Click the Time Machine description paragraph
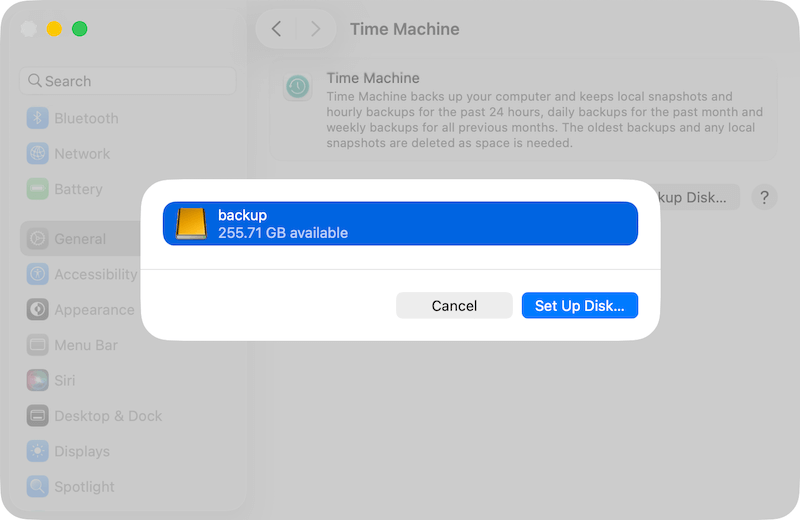This screenshot has height=520, width=800. (x=544, y=120)
